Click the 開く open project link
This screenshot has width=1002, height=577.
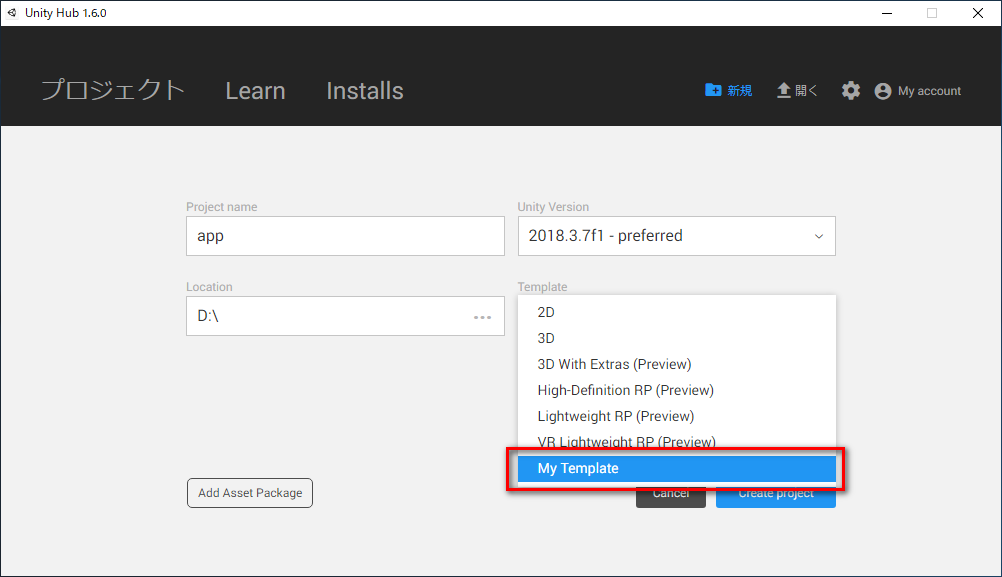pos(806,91)
